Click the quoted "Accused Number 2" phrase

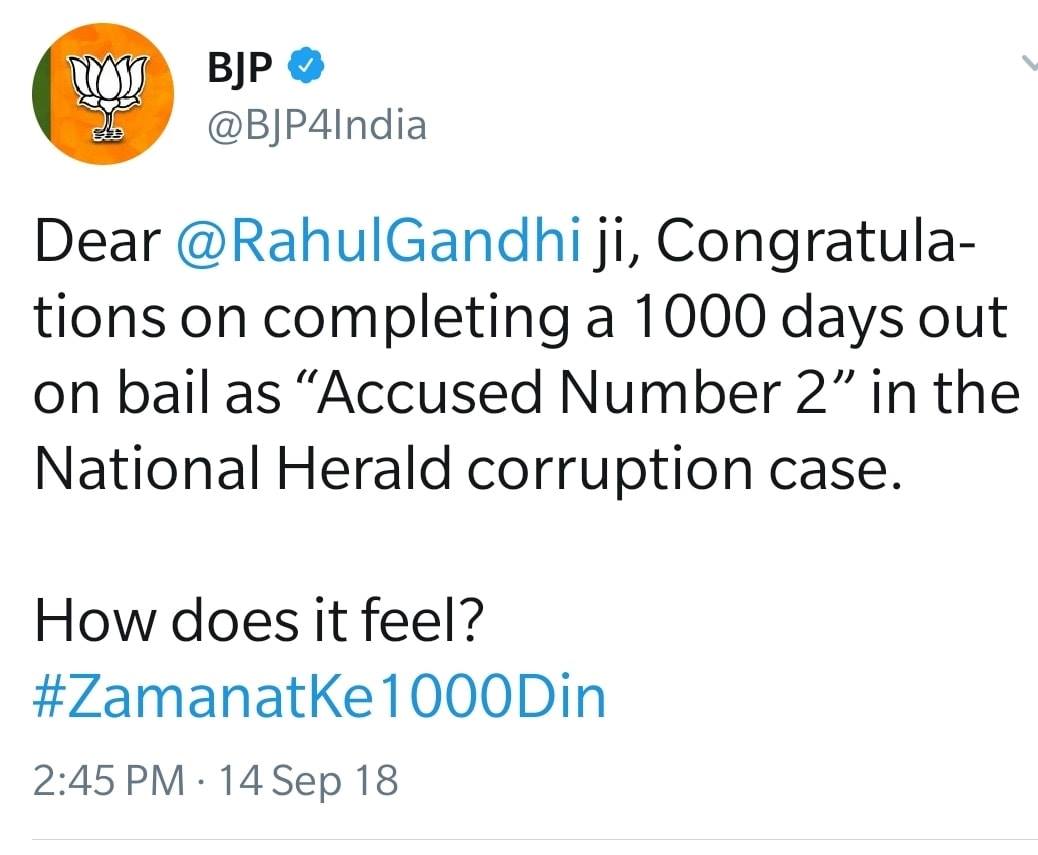pos(570,392)
